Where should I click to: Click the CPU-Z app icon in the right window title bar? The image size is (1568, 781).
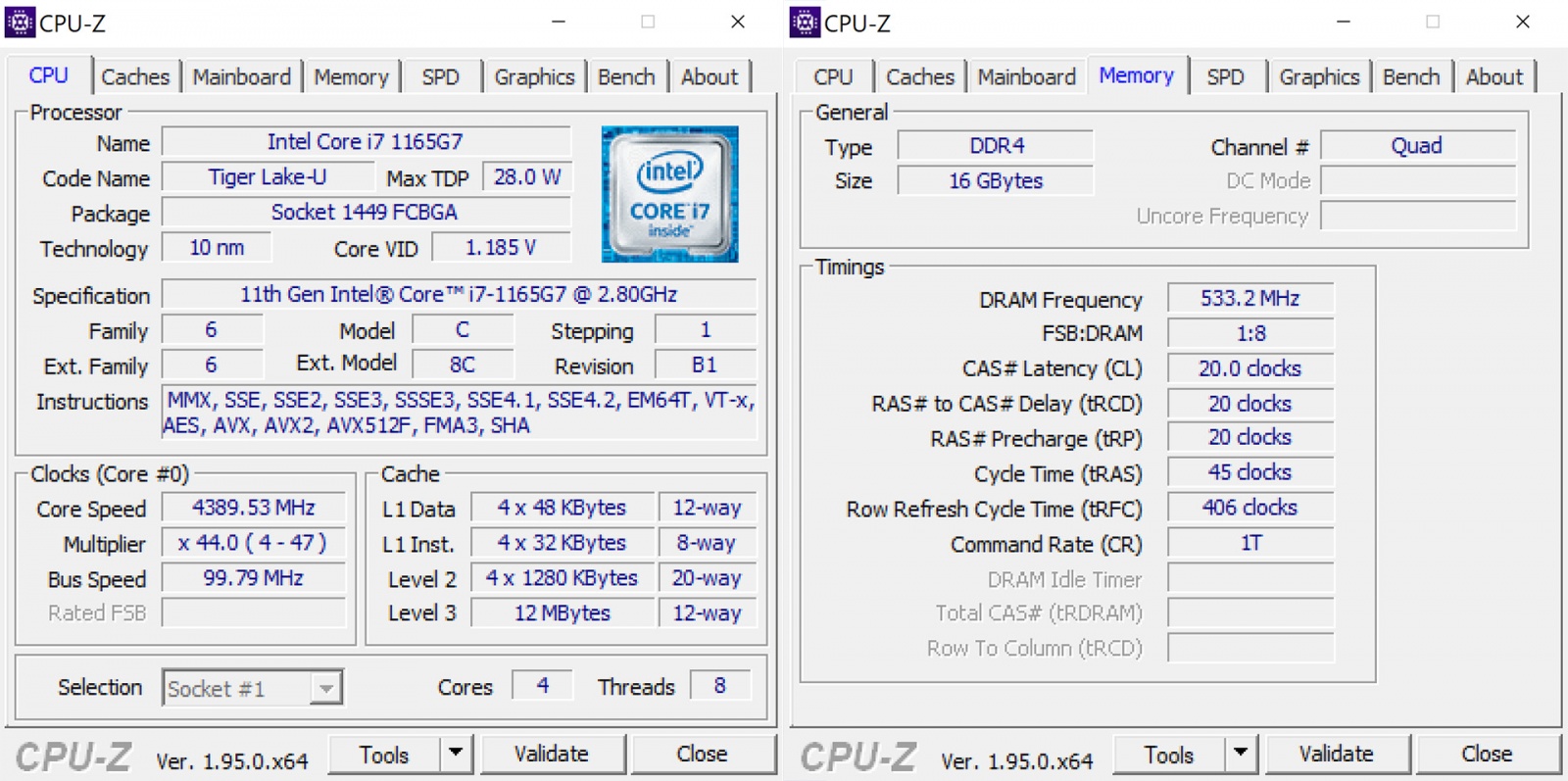tap(805, 22)
